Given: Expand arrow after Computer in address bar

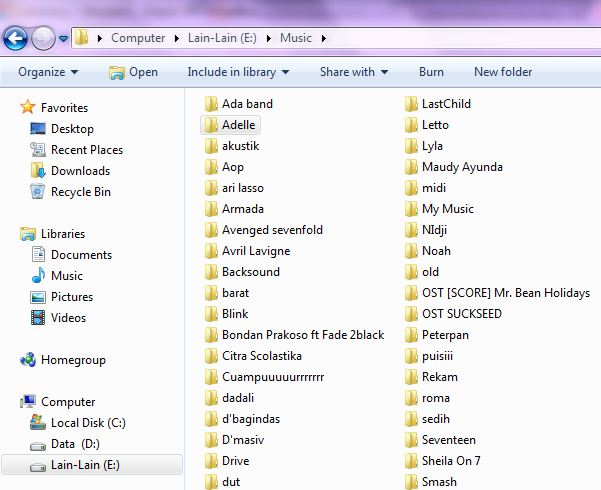Looking at the screenshot, I should coord(177,38).
